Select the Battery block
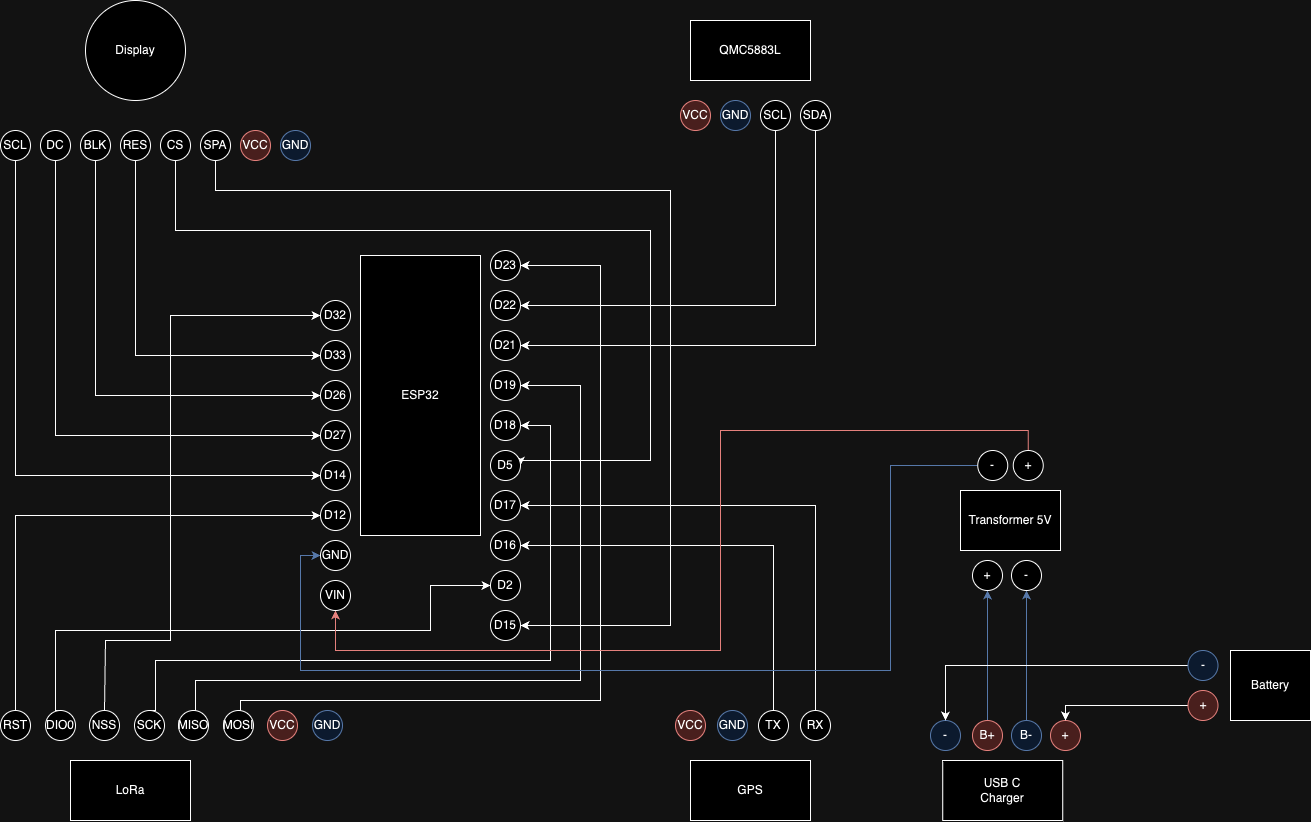 [x=1270, y=685]
